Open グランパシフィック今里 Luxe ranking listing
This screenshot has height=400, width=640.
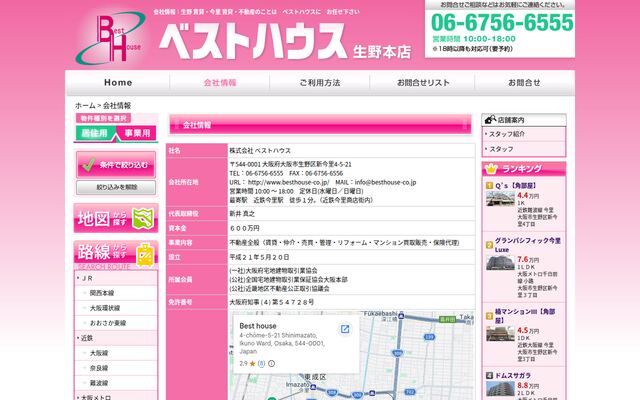click(528, 245)
